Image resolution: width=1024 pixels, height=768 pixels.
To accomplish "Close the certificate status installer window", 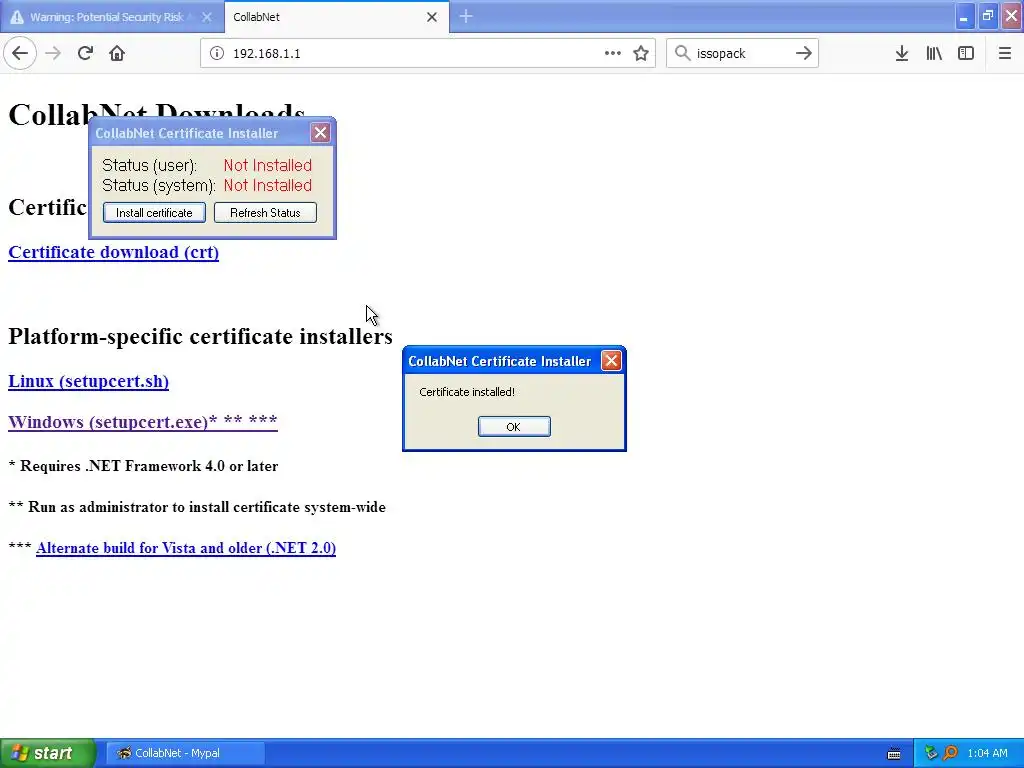I will click(x=320, y=133).
